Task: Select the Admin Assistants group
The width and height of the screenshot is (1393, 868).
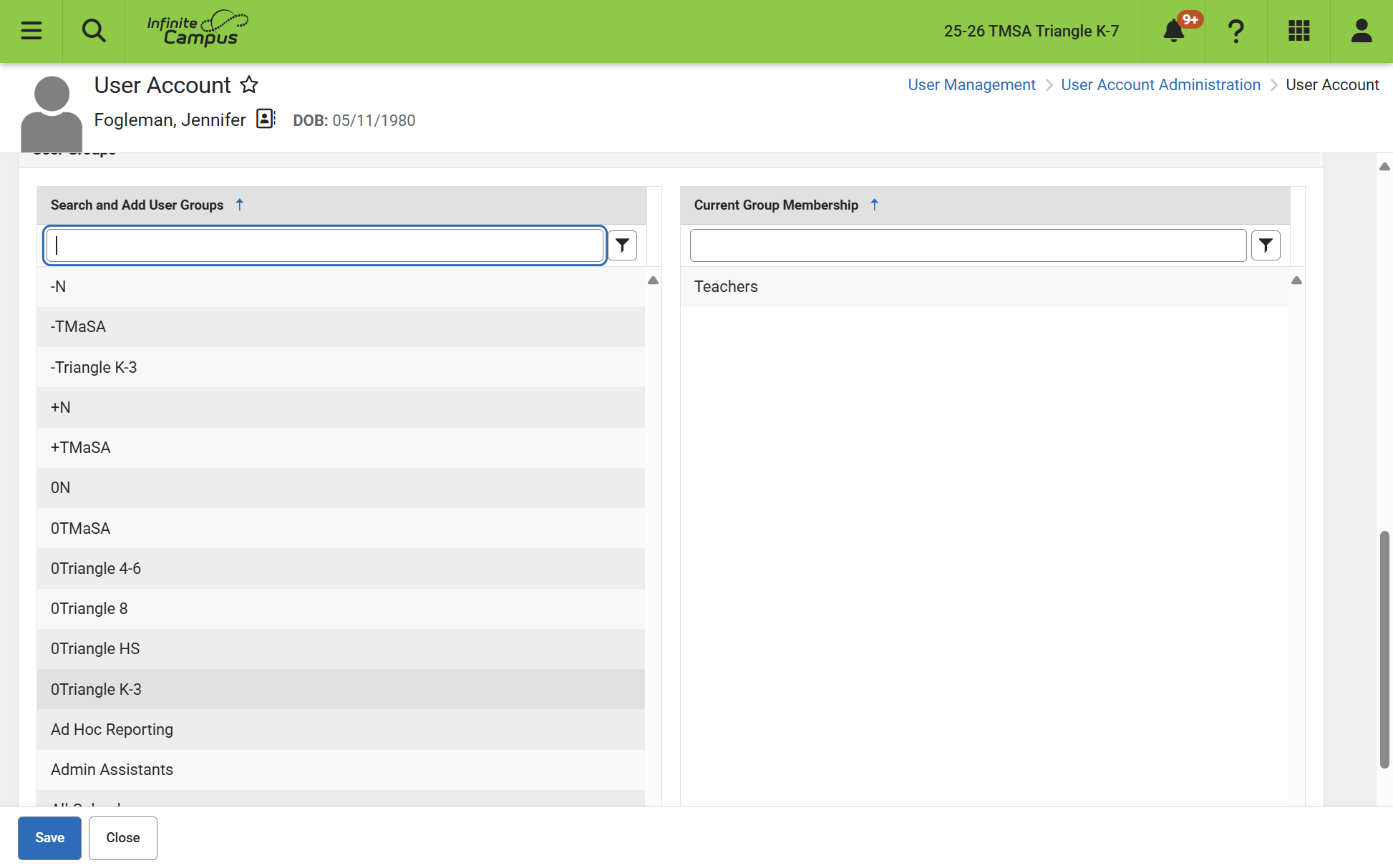Action: pos(341,770)
